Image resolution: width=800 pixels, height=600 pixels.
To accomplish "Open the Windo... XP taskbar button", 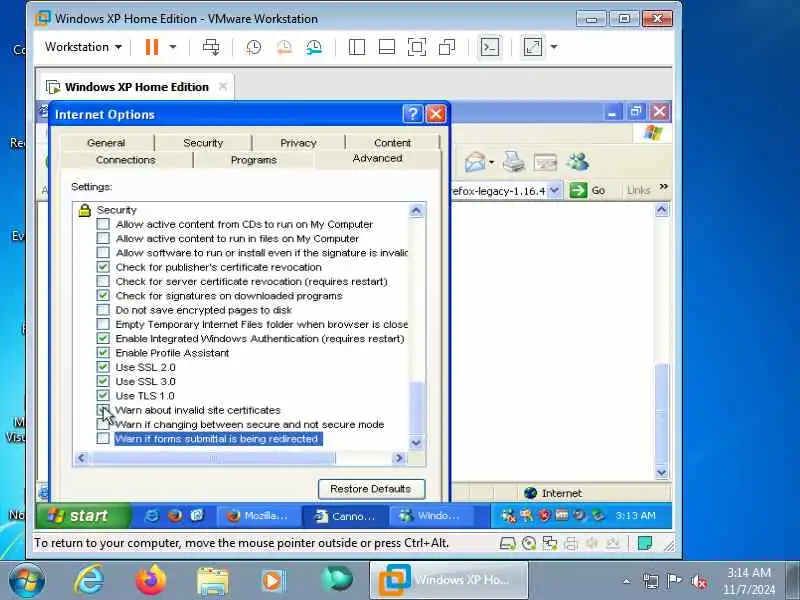I will (x=432, y=516).
